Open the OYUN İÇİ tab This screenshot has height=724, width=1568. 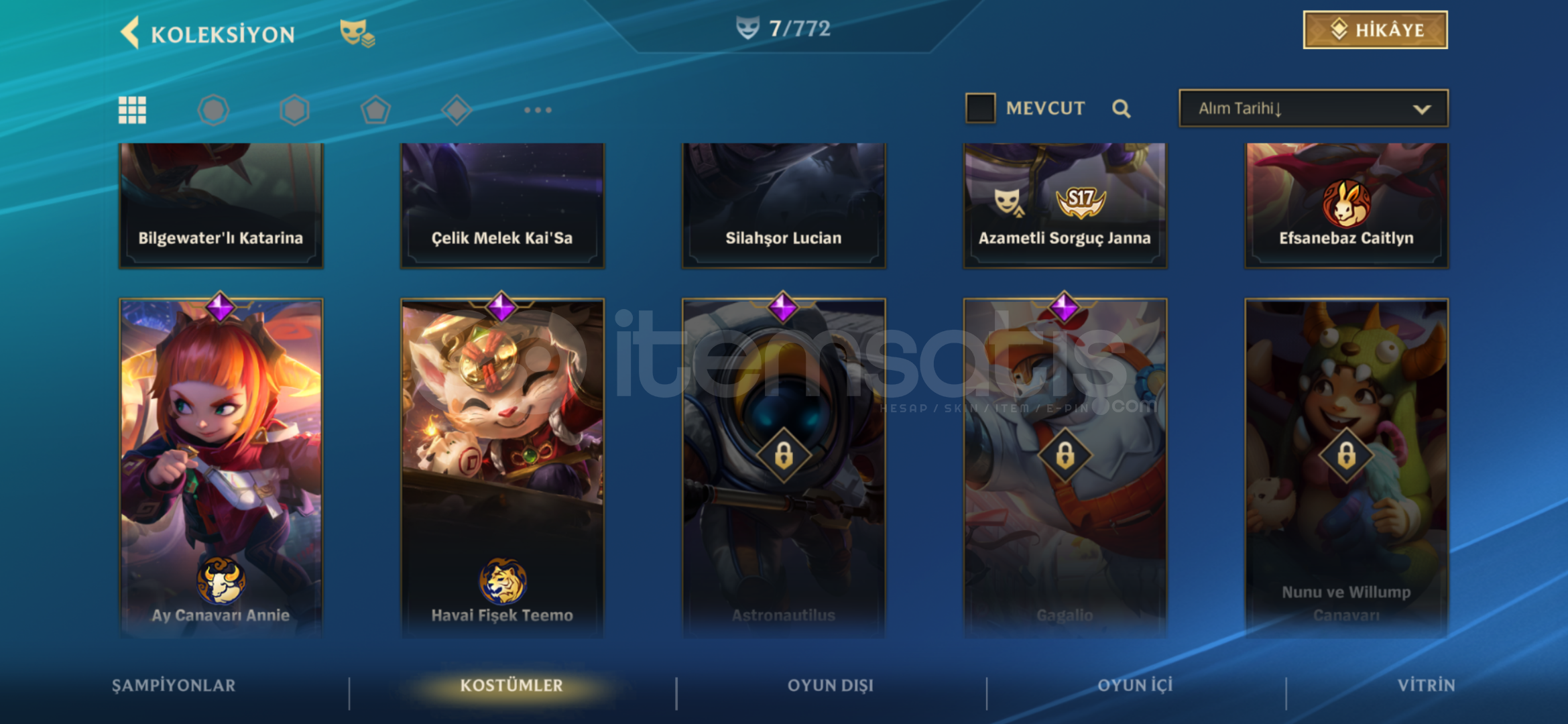(x=1135, y=685)
